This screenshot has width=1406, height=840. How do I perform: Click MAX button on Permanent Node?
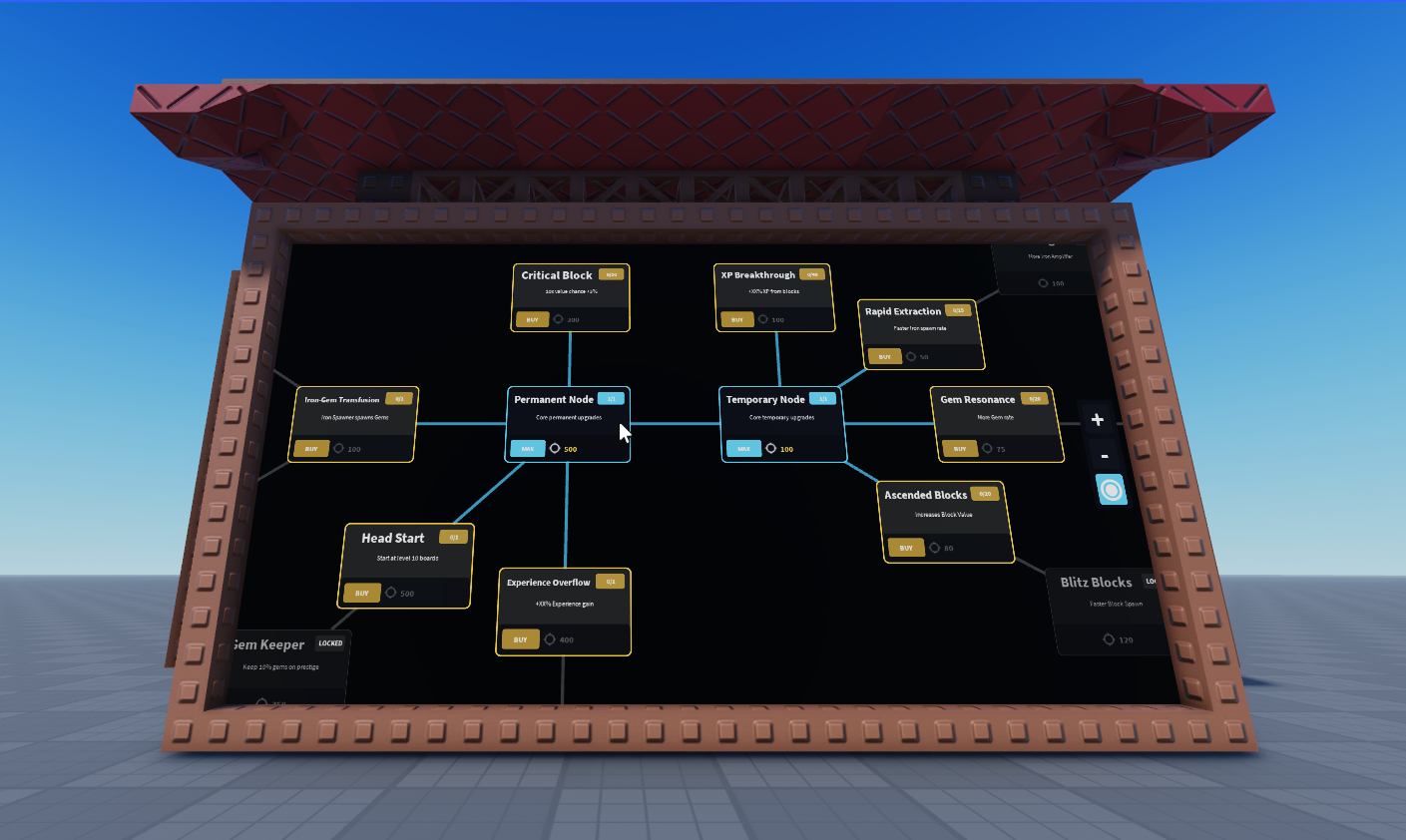(x=528, y=449)
